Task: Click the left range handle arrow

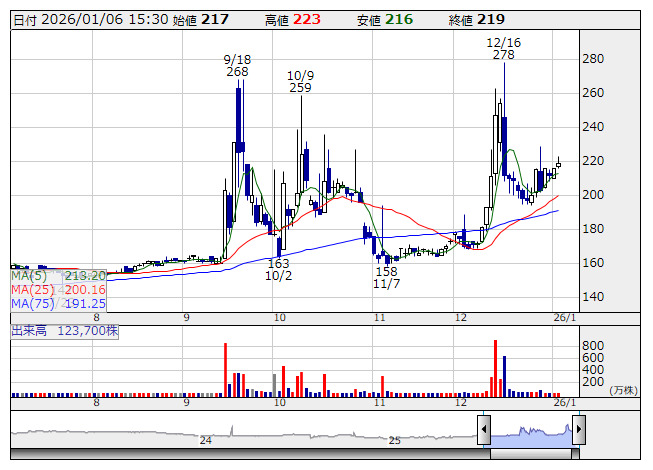Action: 484,431
